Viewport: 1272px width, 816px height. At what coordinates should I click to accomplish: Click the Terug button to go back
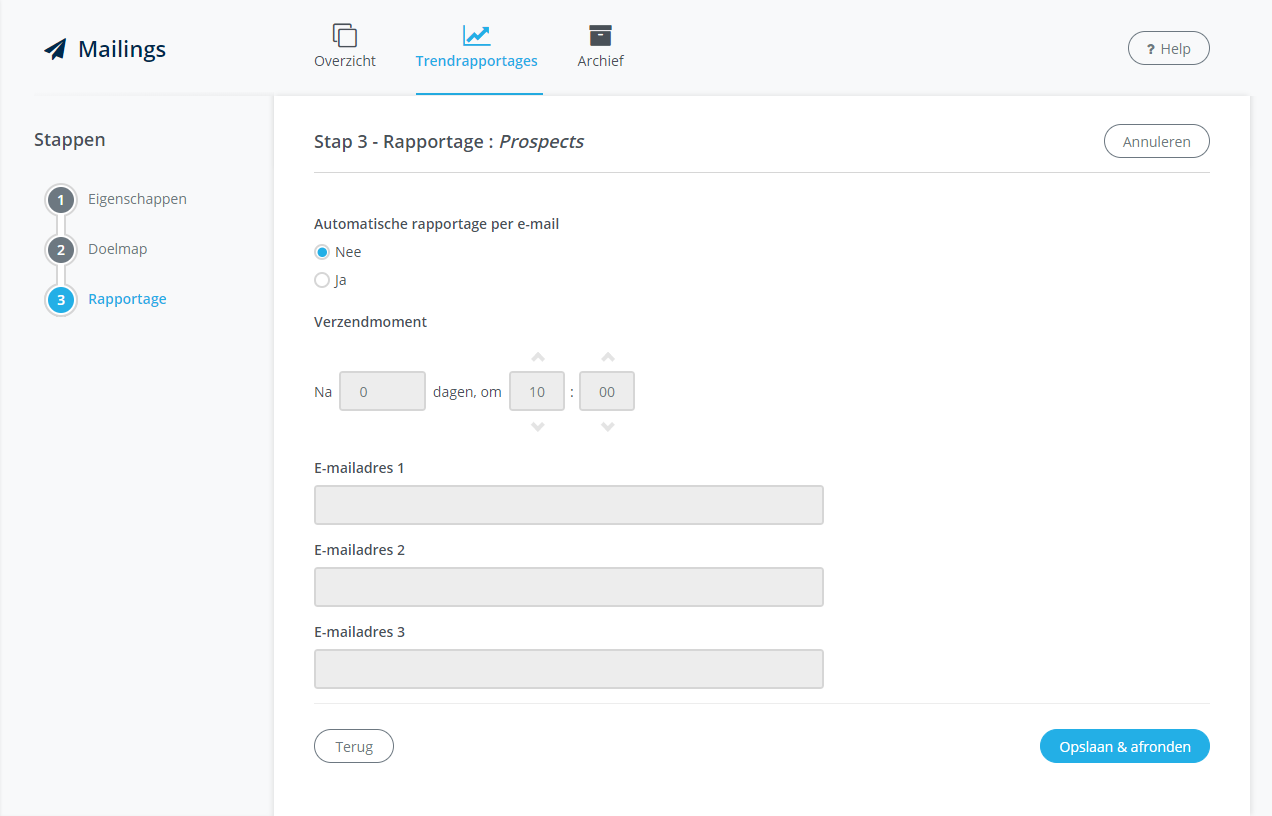click(x=353, y=746)
